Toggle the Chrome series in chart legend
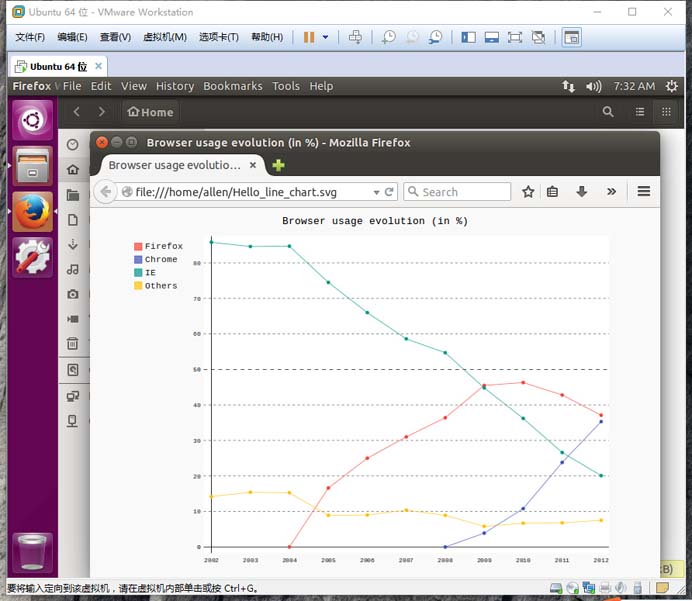 coord(160,259)
